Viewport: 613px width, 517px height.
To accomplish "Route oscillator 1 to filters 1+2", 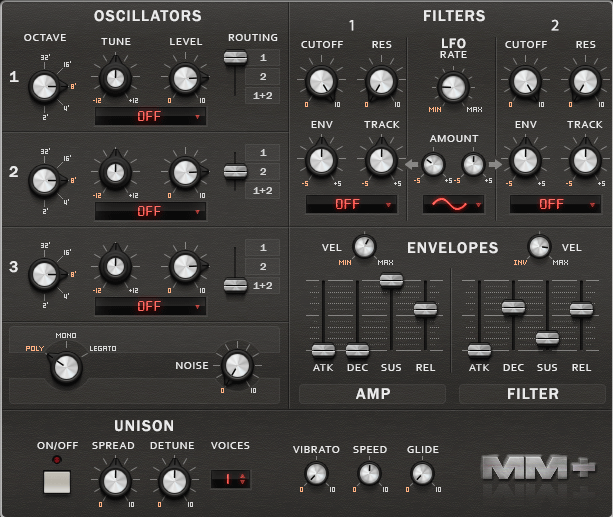I will point(263,95).
